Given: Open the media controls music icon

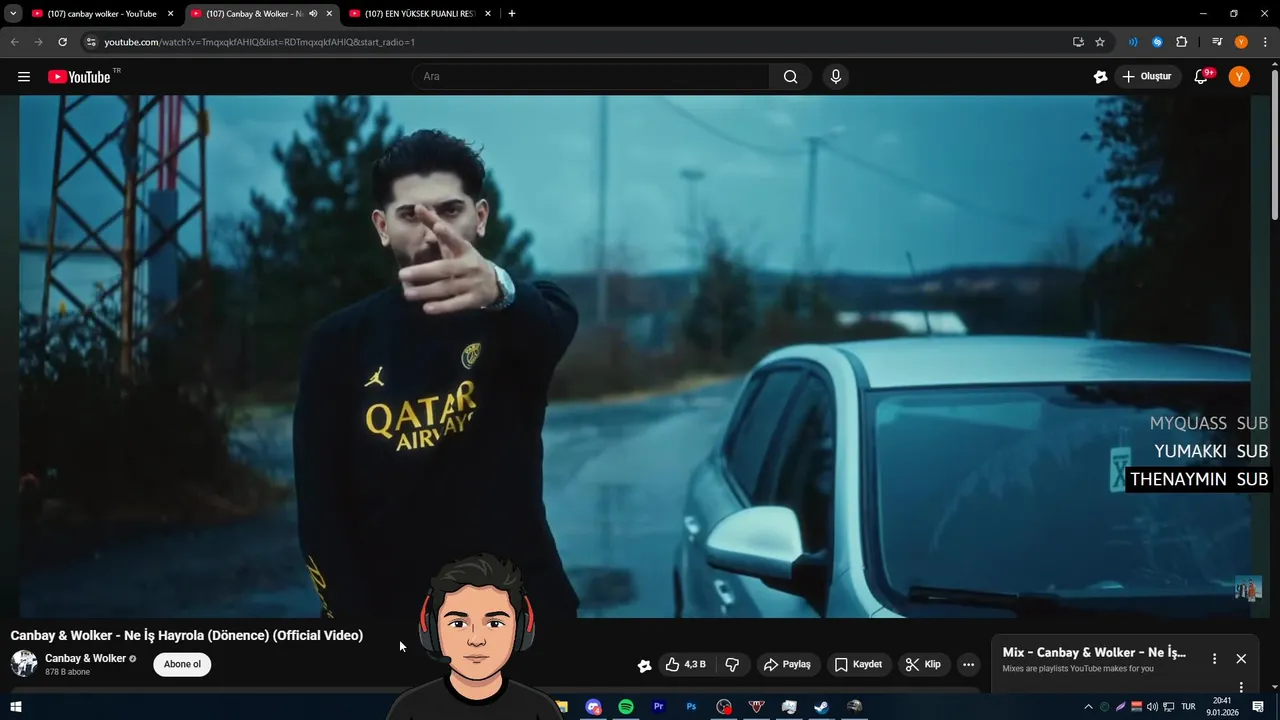Looking at the screenshot, I should pyautogui.click(x=1217, y=42).
